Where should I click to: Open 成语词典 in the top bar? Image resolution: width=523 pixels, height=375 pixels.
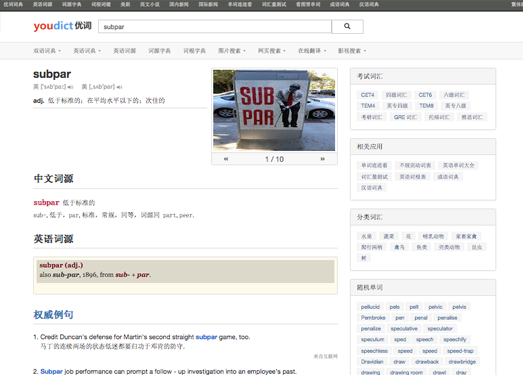[340, 4]
